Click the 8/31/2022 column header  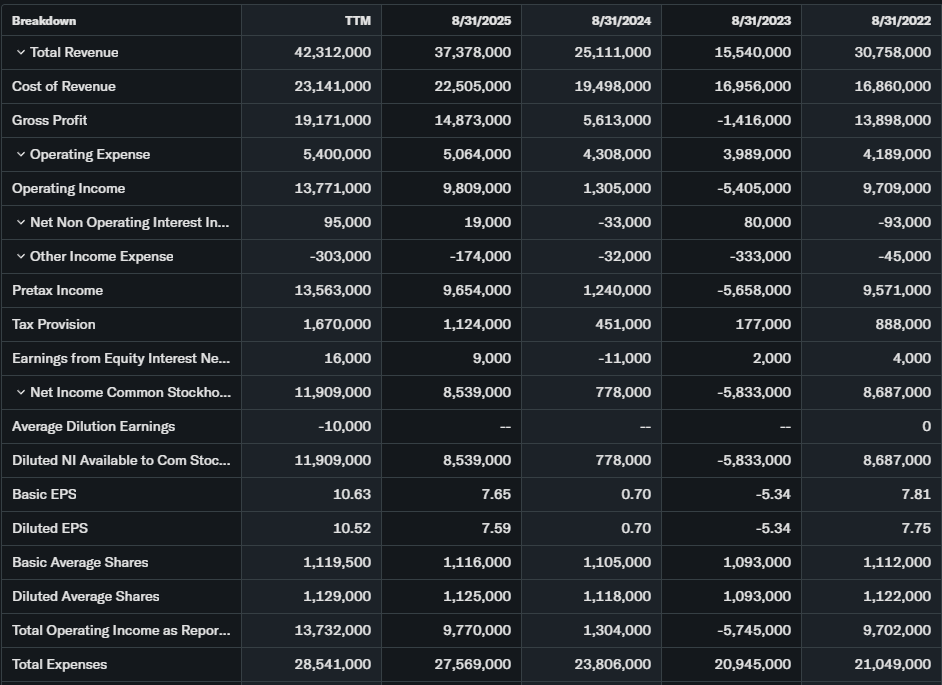click(900, 21)
